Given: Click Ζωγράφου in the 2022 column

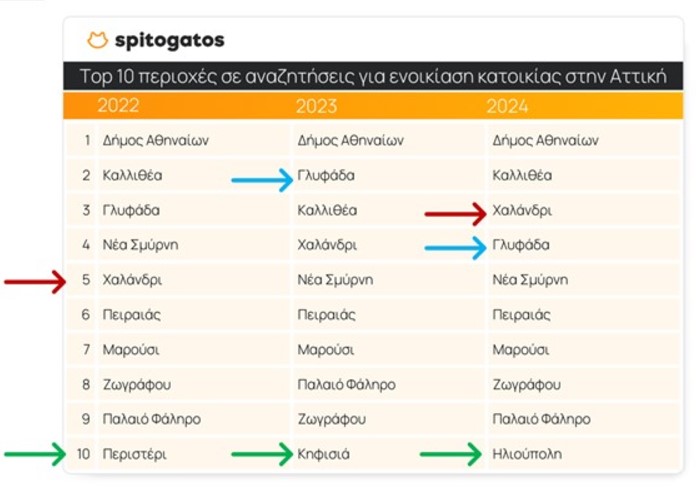Looking at the screenshot, I should [137, 385].
